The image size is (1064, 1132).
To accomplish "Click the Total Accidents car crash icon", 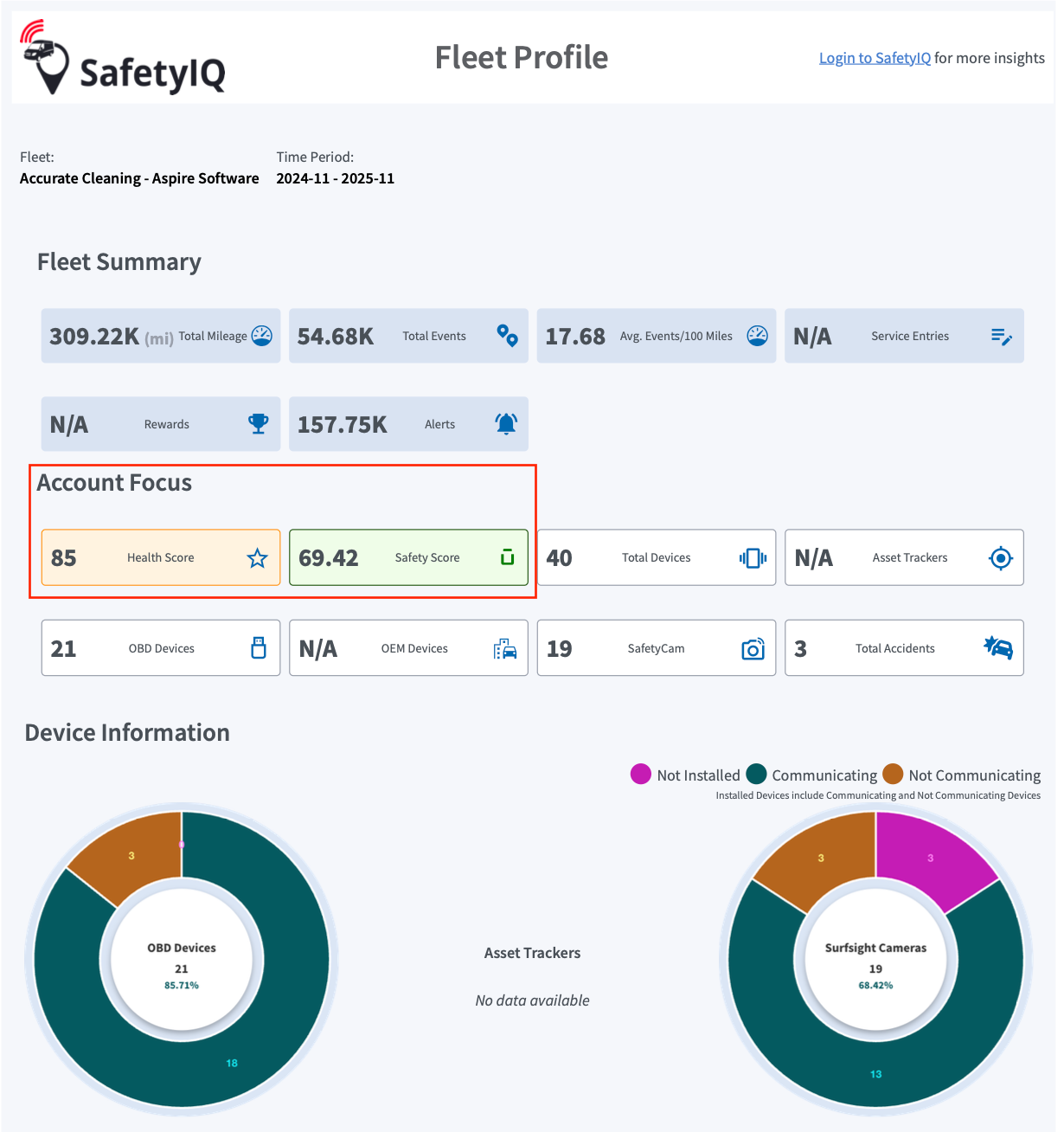I will [998, 647].
